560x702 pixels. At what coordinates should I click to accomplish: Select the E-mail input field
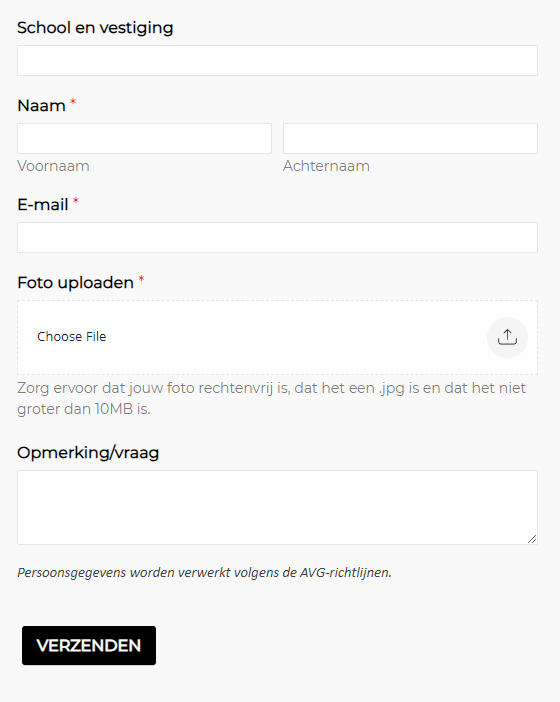[x=277, y=237]
